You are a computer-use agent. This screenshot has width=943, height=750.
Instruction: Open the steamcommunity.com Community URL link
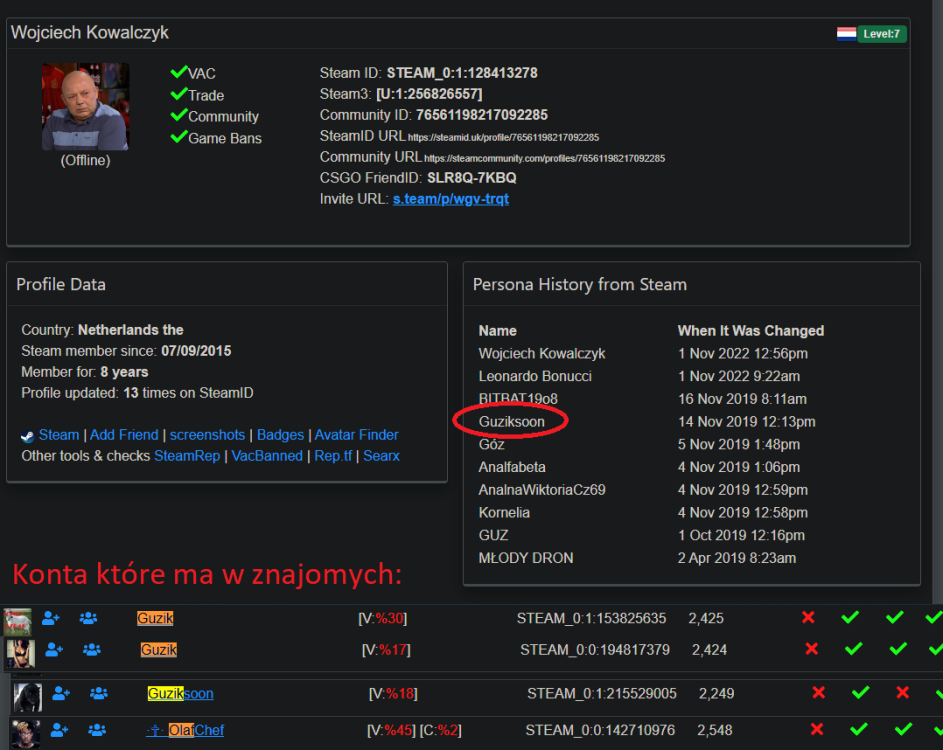click(544, 159)
